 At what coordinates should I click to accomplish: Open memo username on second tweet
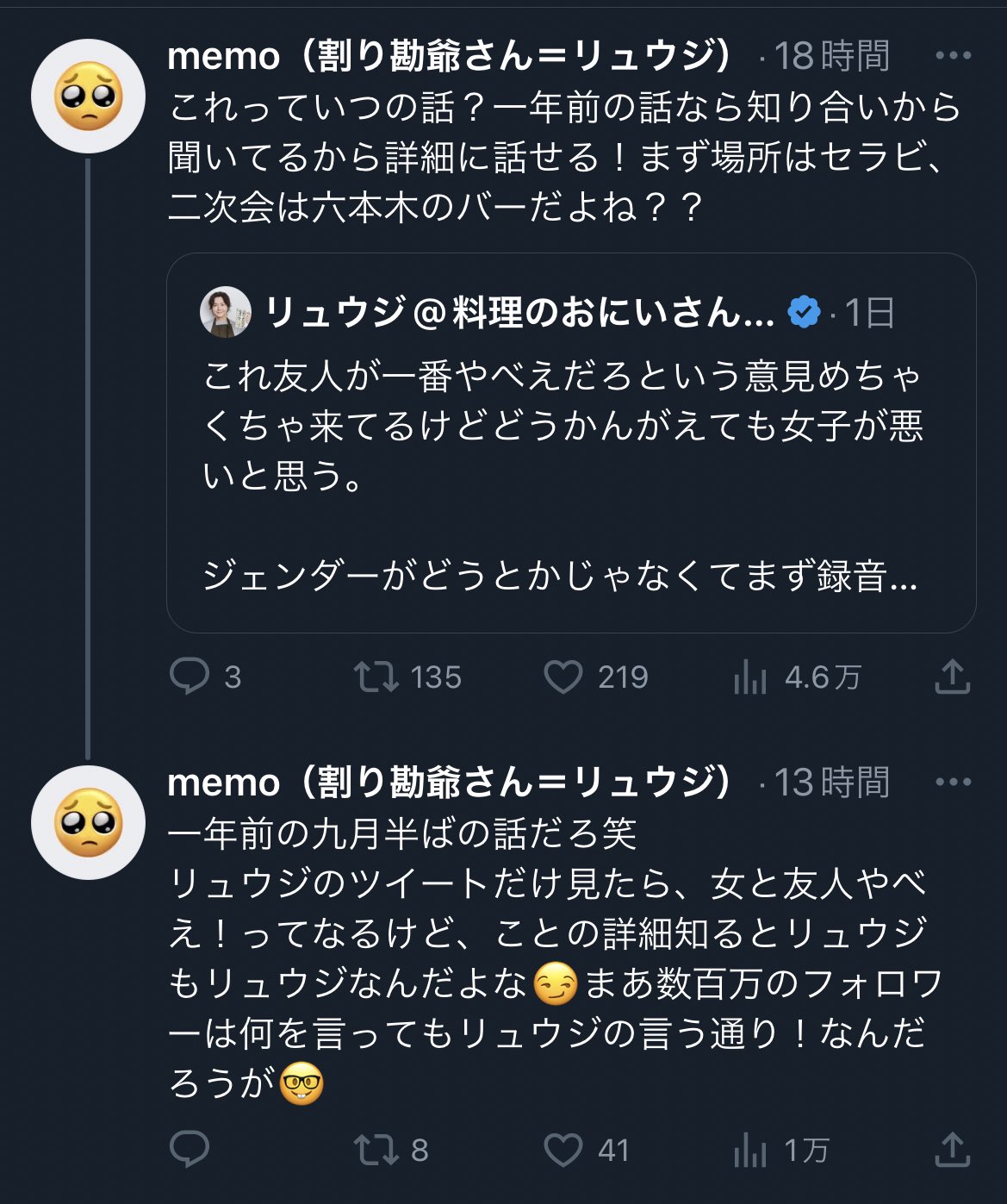[450, 783]
